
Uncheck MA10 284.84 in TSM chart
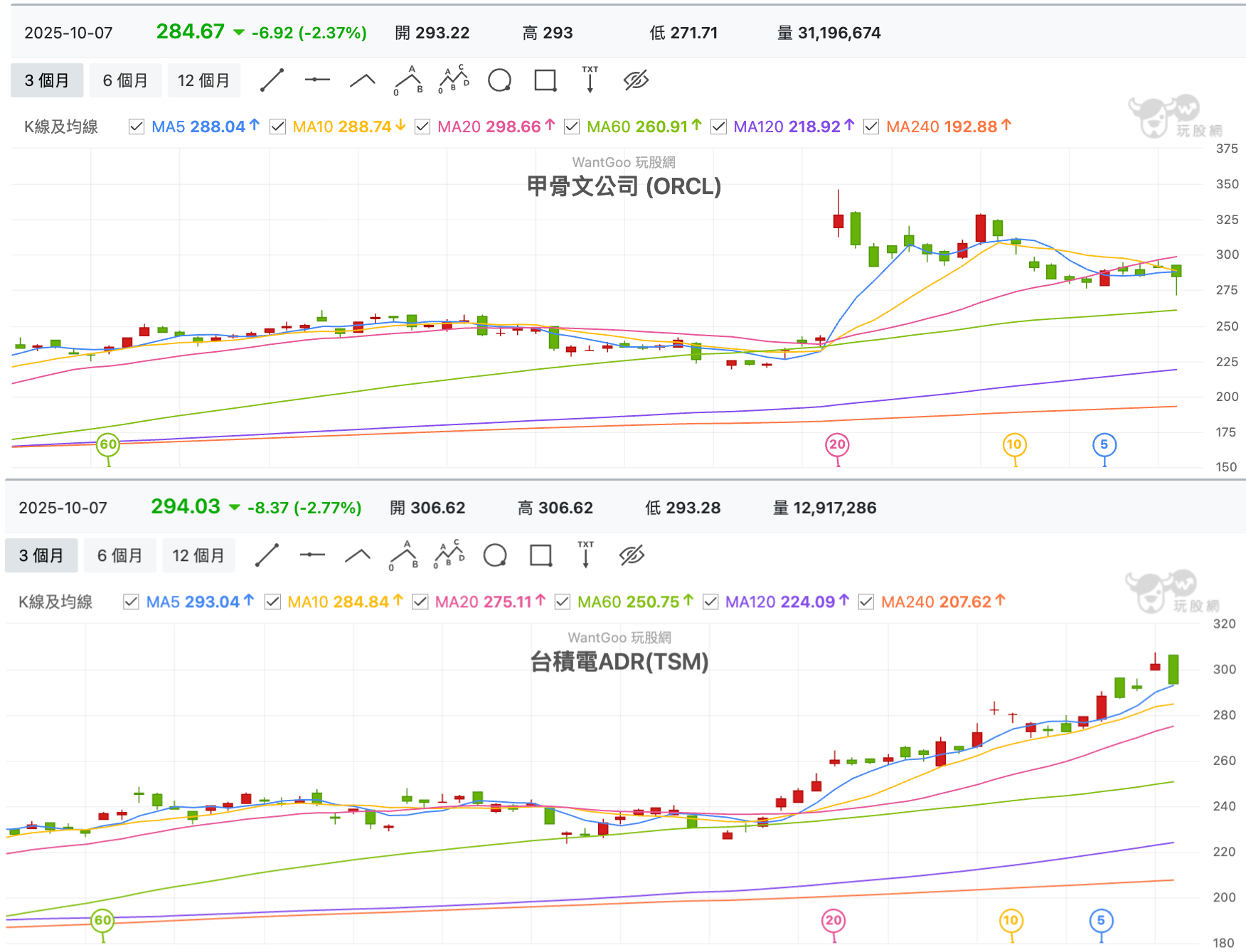pyautogui.click(x=272, y=601)
